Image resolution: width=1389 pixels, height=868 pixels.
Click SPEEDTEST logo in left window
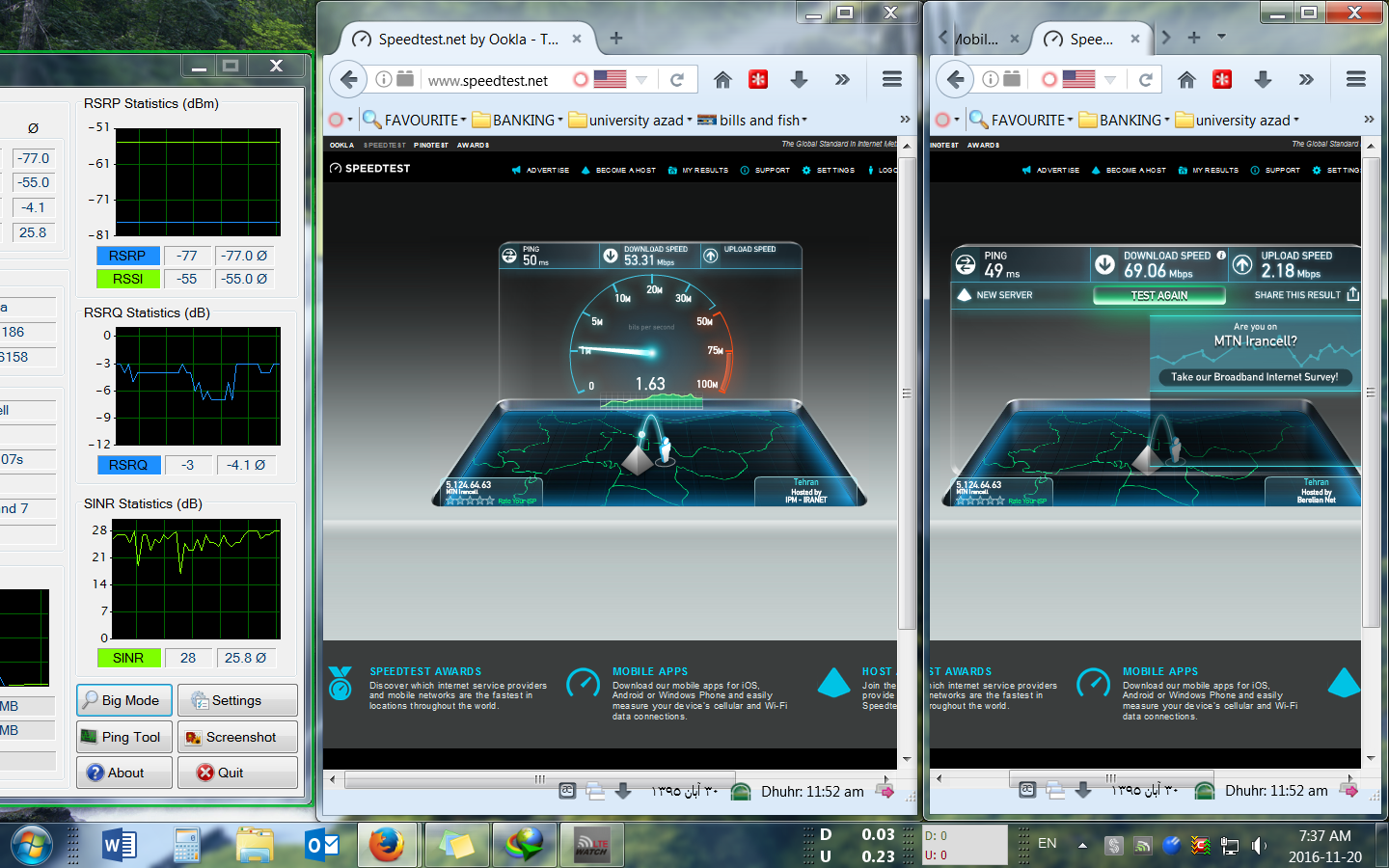click(370, 168)
